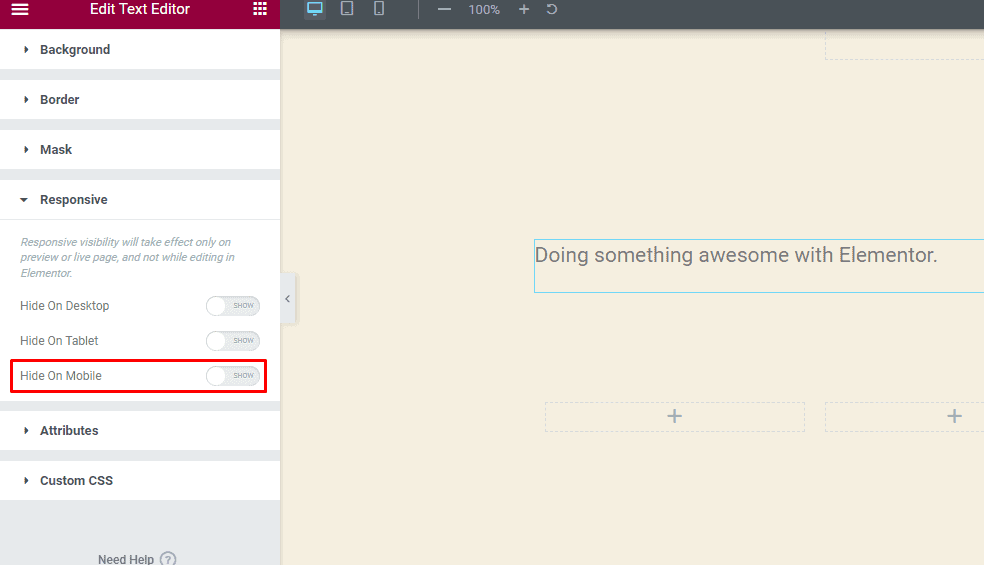Screen dimensions: 984x565
Task: Open the widgets grid icon
Action: [260, 9]
